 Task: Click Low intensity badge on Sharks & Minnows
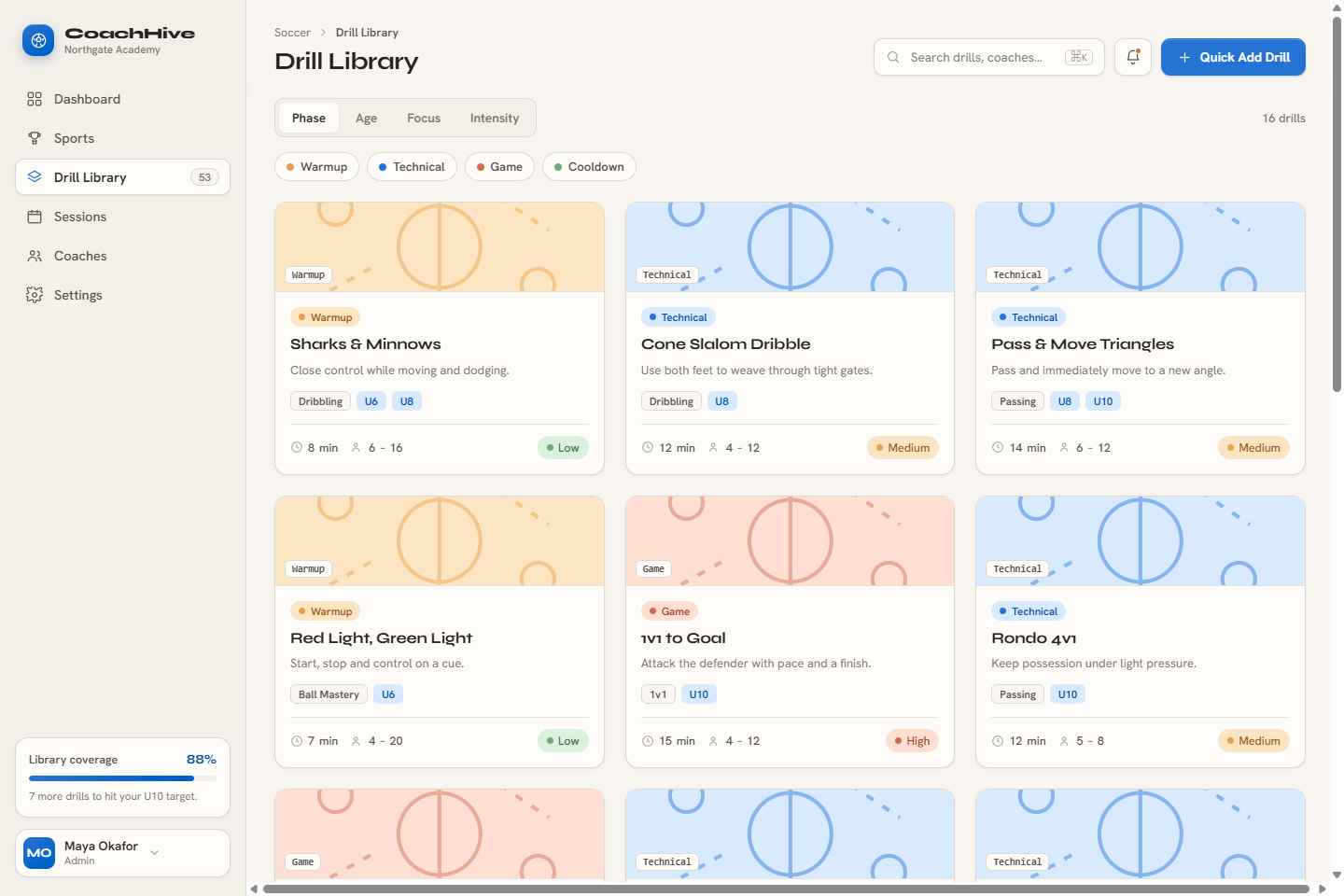click(563, 448)
